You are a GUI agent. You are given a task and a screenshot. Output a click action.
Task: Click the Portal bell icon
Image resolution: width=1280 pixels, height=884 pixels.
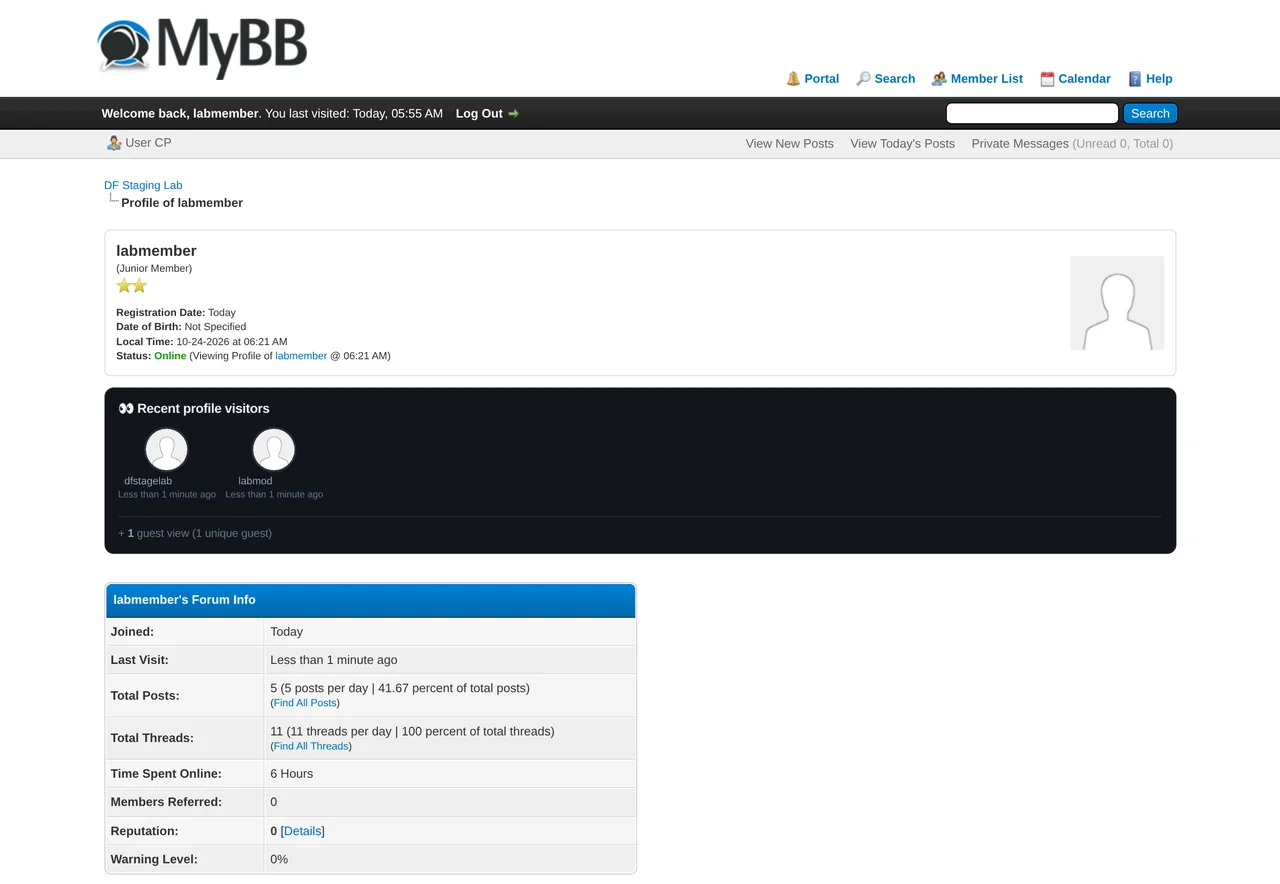pos(793,79)
